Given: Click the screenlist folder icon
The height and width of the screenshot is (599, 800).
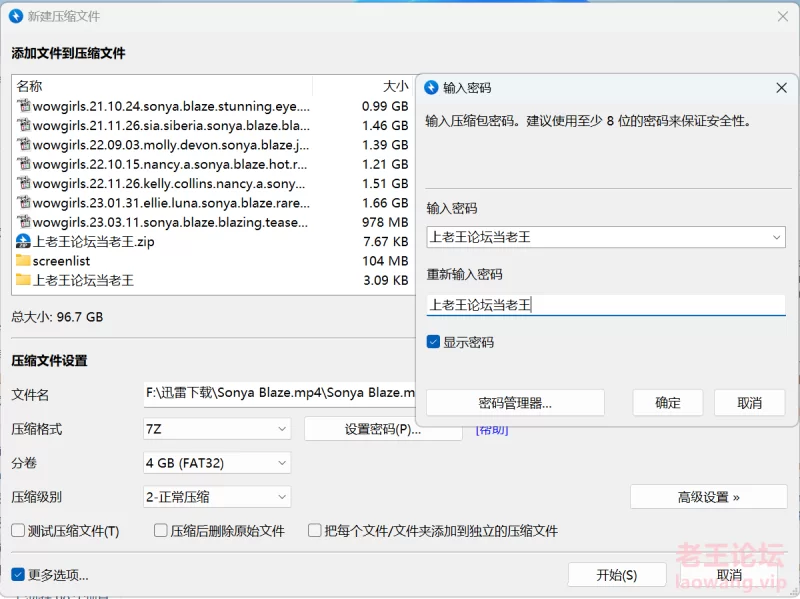Looking at the screenshot, I should (x=23, y=261).
